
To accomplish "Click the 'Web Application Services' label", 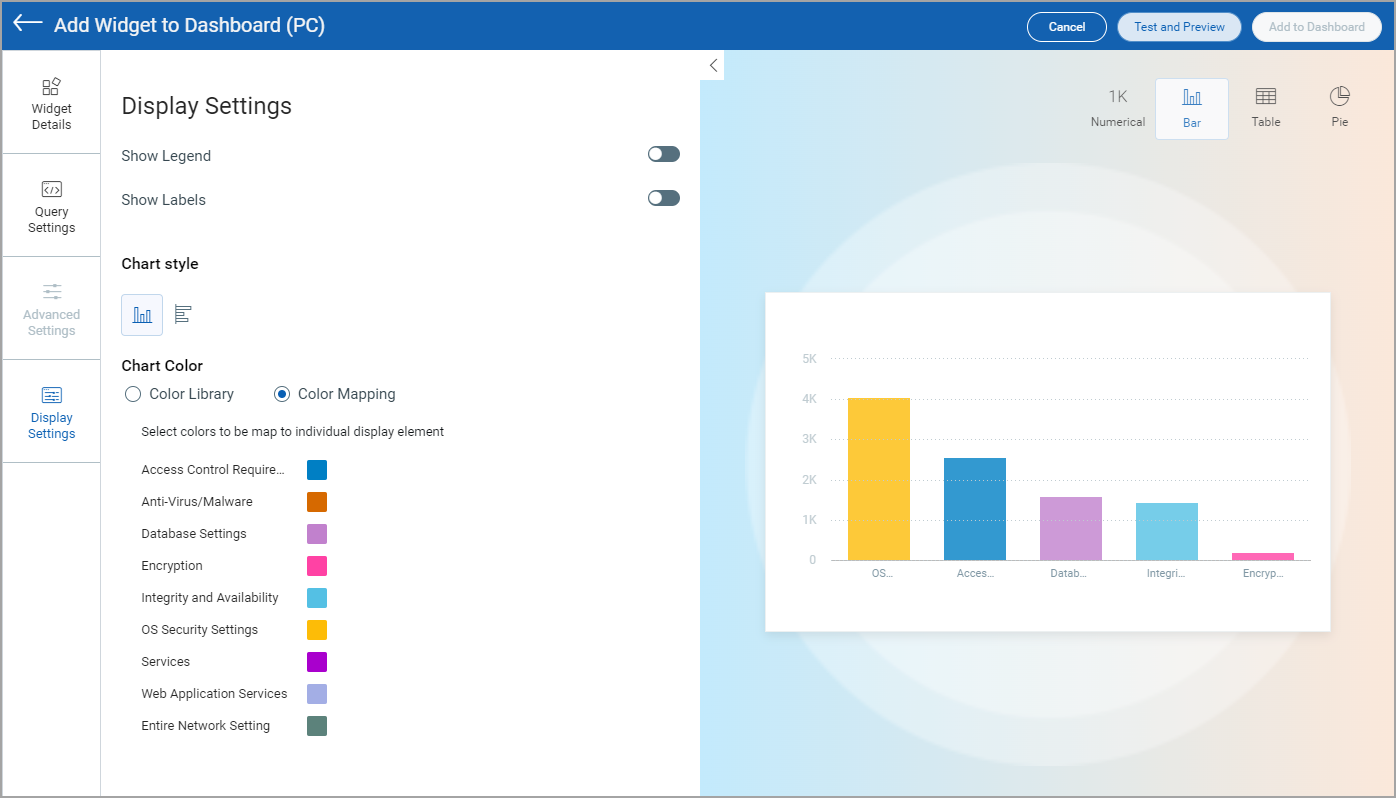I will pos(214,694).
